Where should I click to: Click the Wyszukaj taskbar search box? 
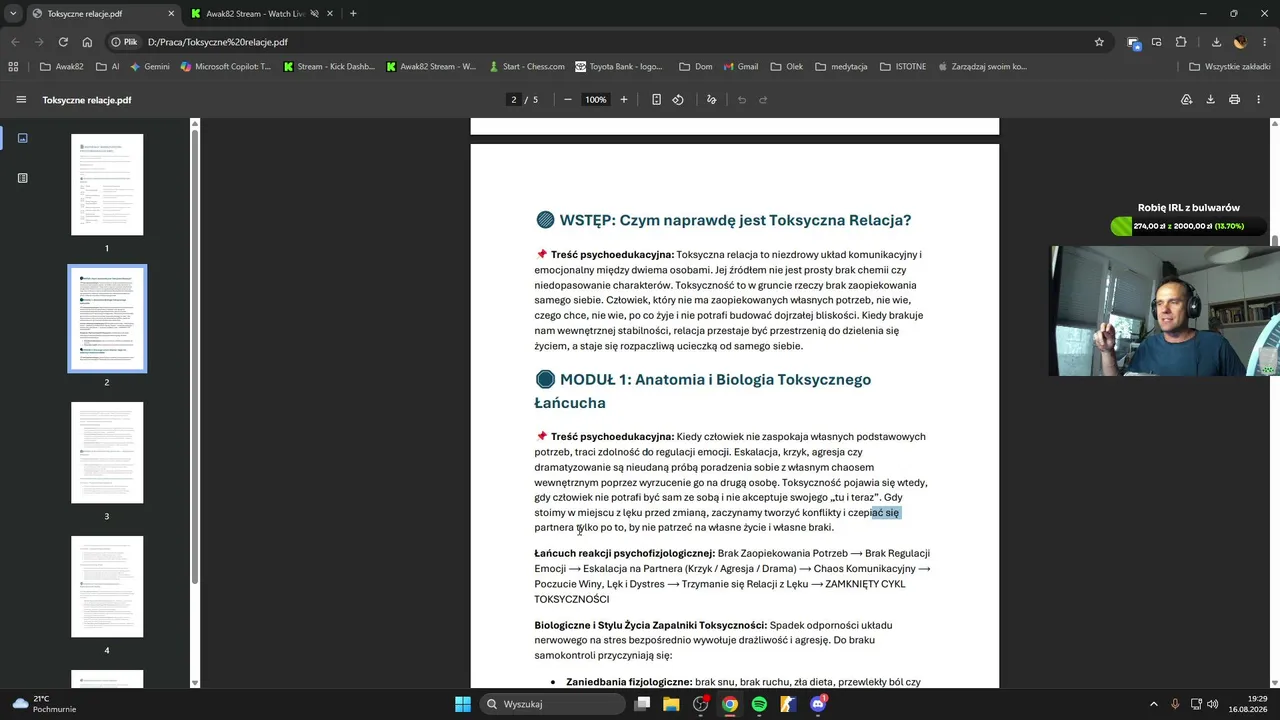click(x=552, y=704)
